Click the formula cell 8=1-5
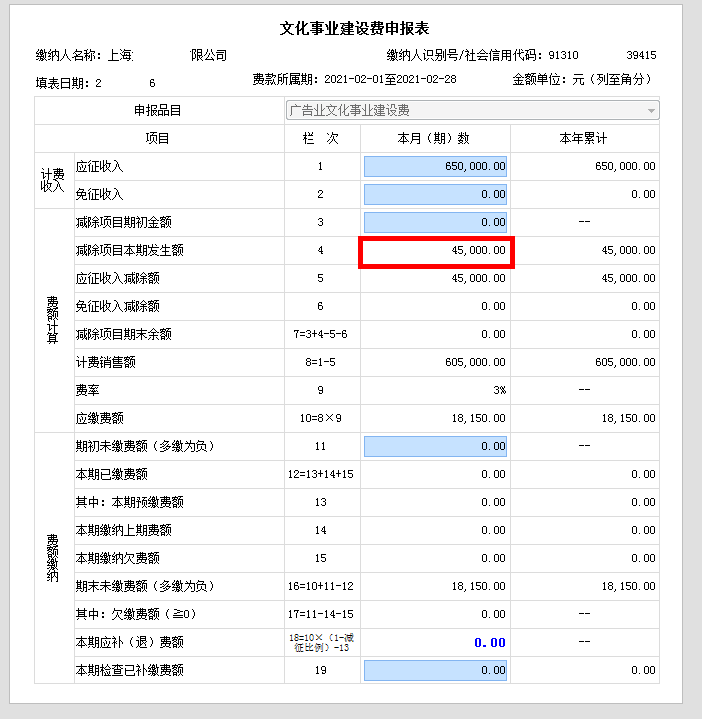Viewport: 702px width, 719px height. pos(321,362)
